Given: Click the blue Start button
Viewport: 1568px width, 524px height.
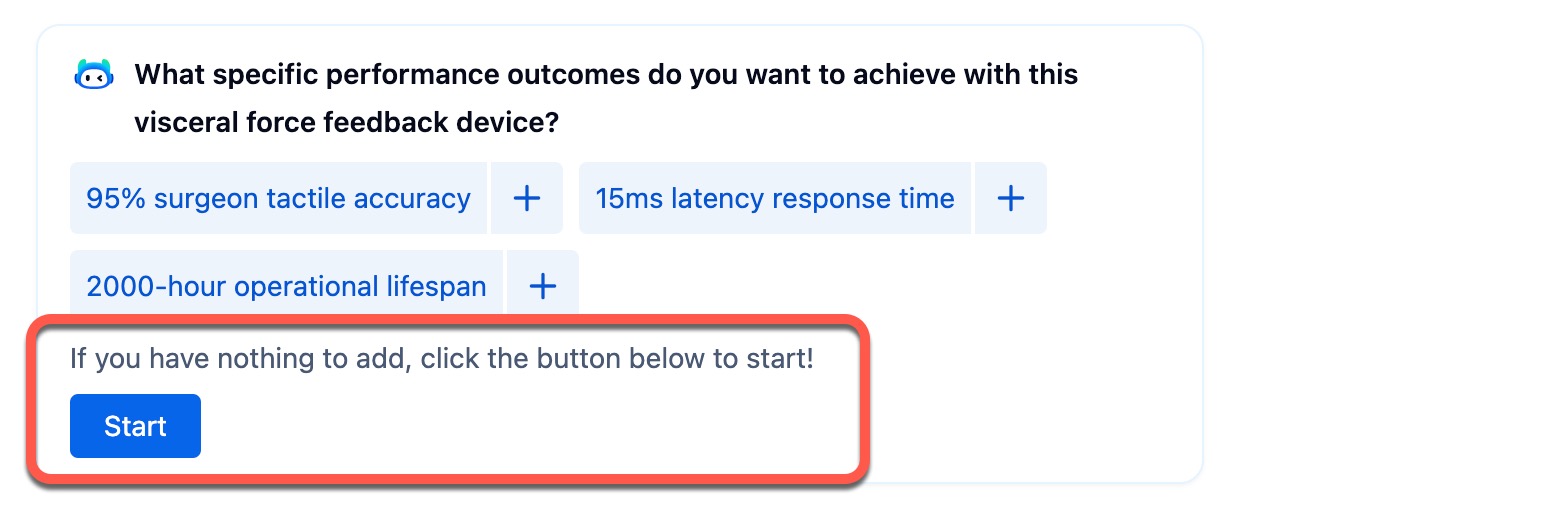Looking at the screenshot, I should point(135,426).
